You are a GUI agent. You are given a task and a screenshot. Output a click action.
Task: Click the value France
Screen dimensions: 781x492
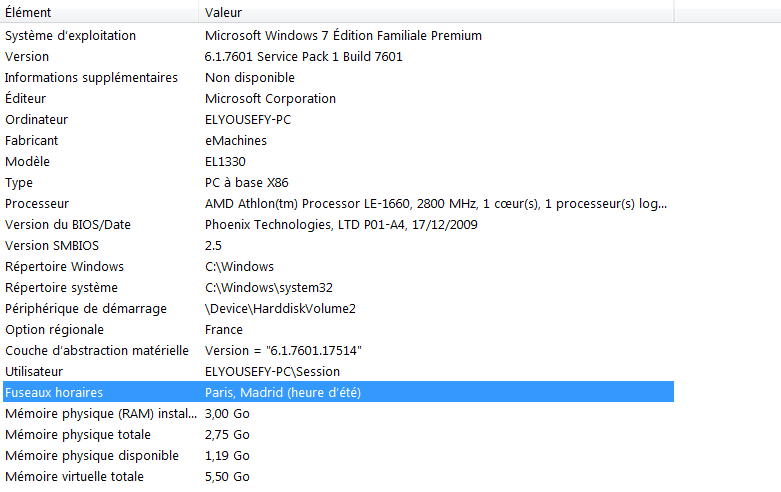(x=224, y=330)
